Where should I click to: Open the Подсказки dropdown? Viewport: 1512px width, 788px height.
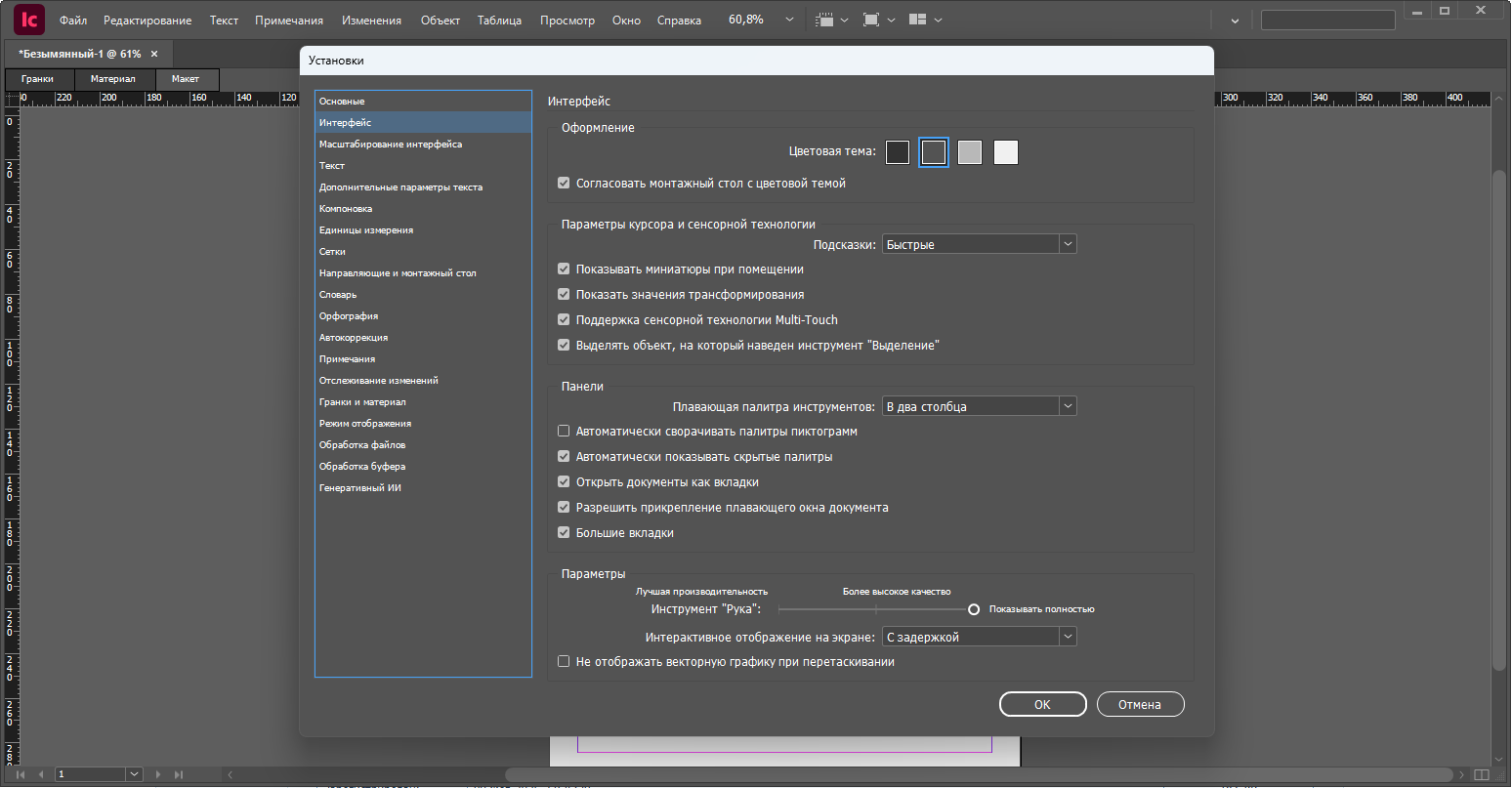[x=979, y=244]
